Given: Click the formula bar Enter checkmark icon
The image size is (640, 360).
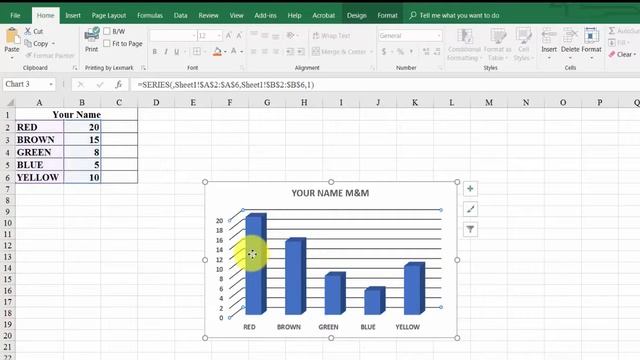Looking at the screenshot, I should coord(100,84).
